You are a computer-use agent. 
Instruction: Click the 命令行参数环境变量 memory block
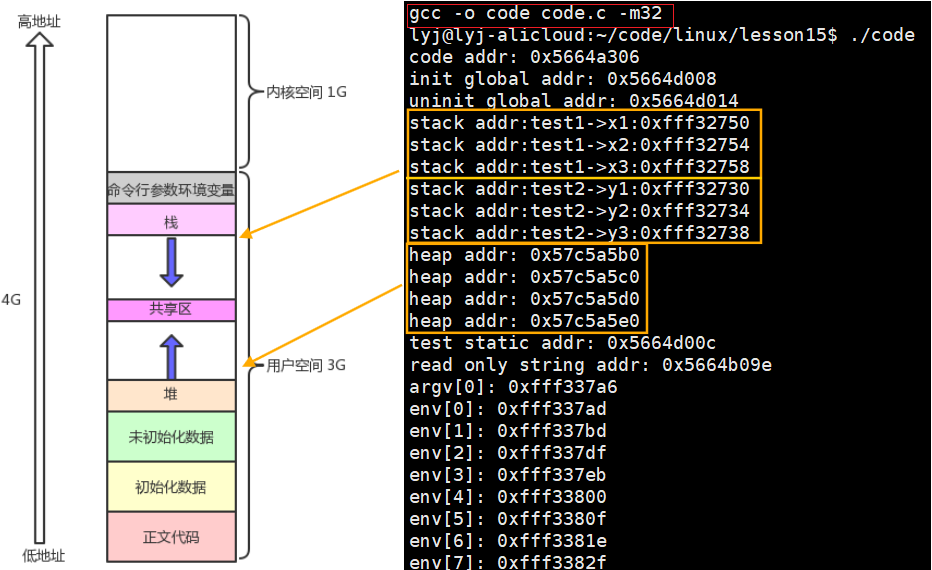pos(171,188)
